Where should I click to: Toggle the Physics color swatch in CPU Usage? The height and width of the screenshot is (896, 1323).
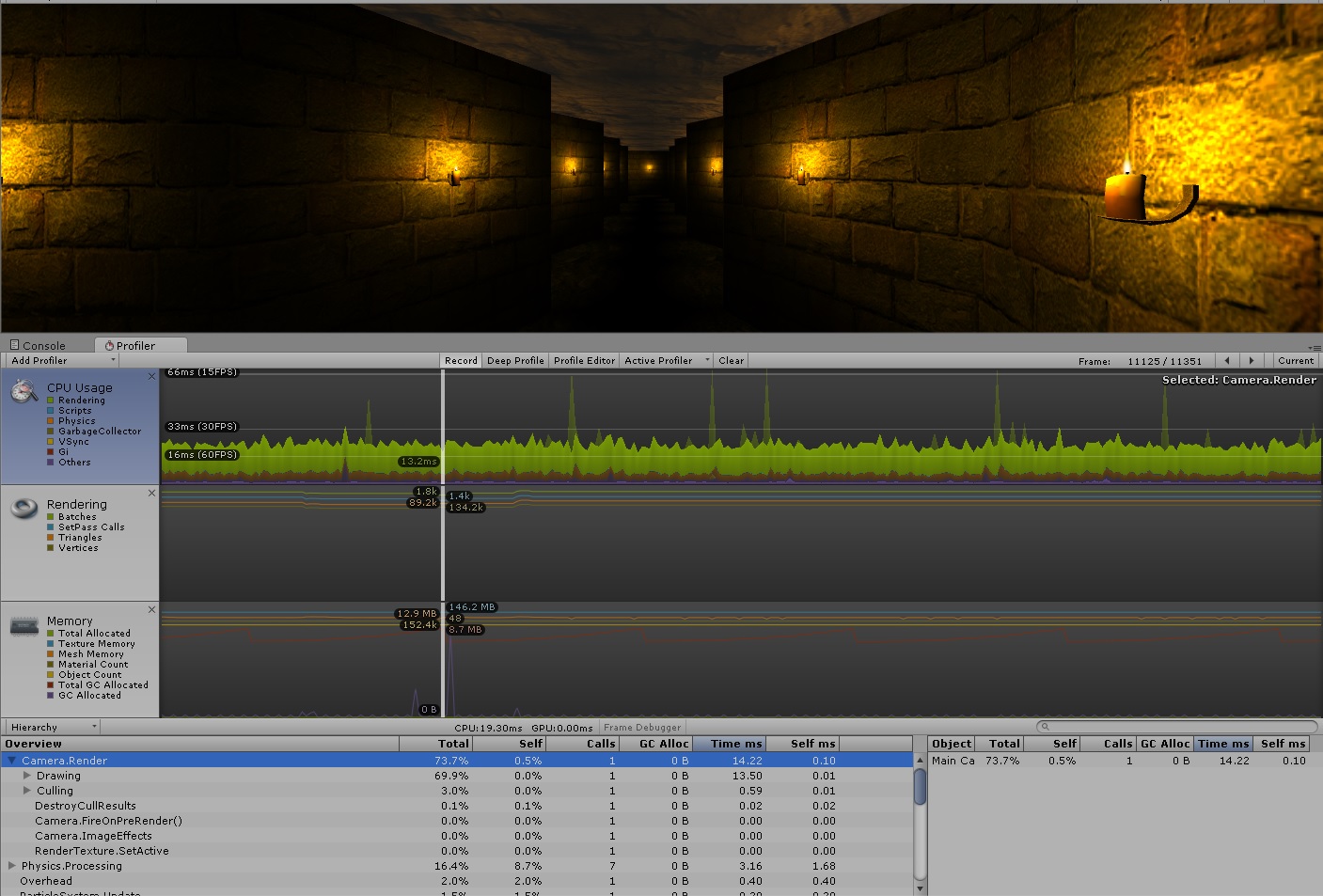click(51, 421)
